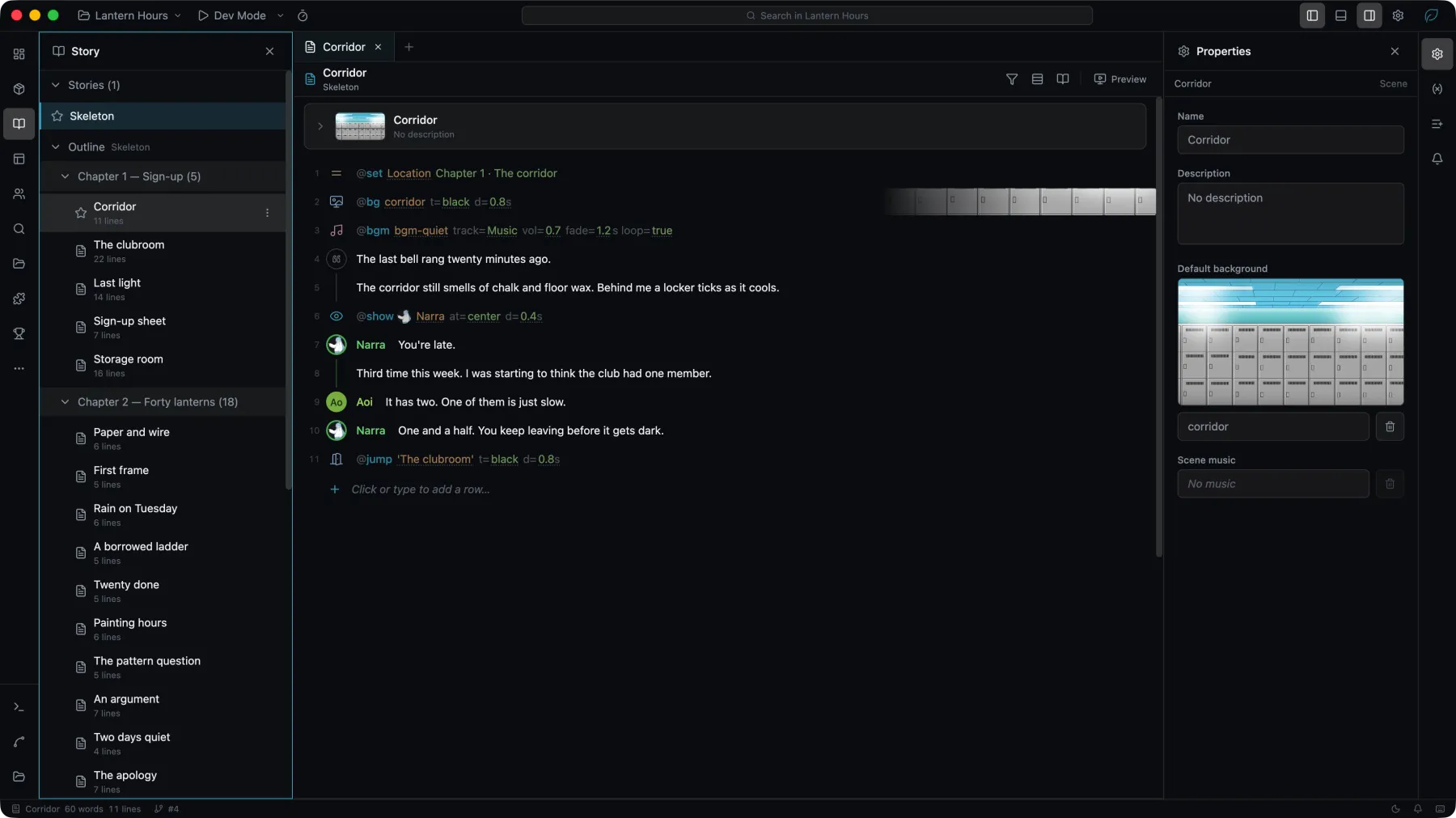Viewport: 1456px width, 818px height.
Task: Open Storage room scene
Action: (x=162, y=366)
